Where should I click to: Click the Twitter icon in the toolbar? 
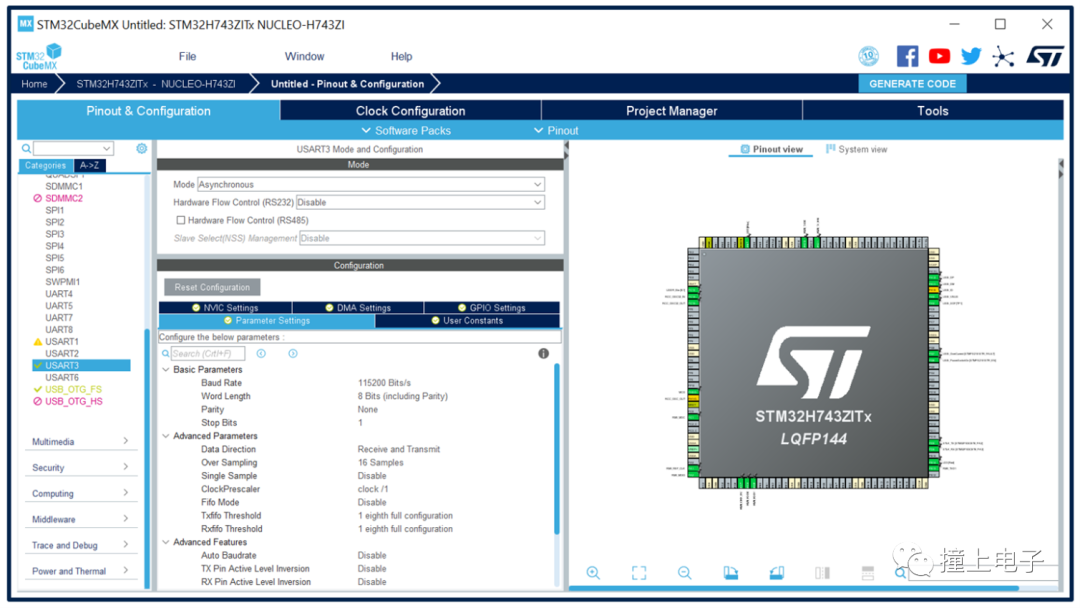[x=971, y=56]
